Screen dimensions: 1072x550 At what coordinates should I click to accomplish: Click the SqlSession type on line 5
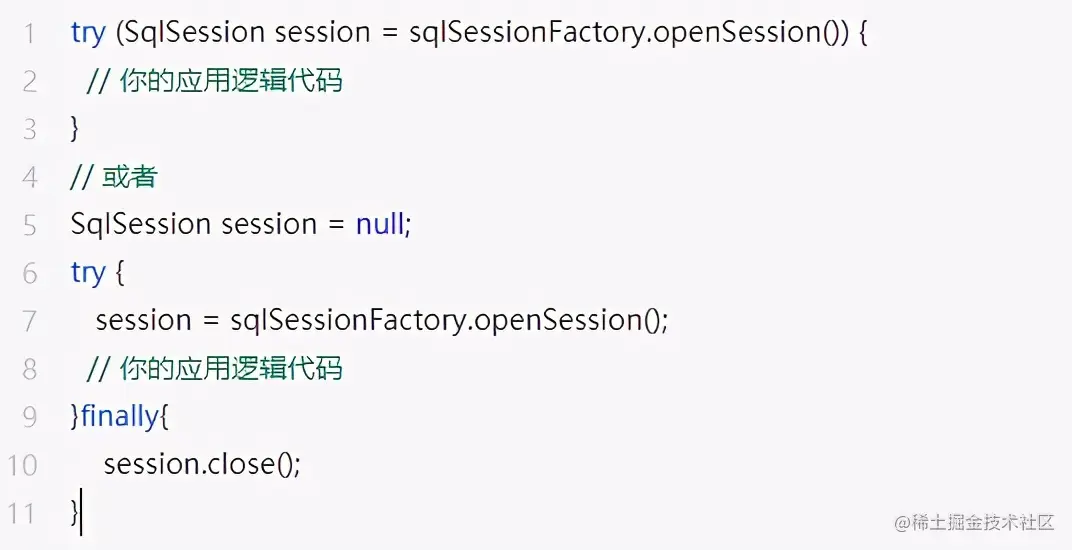pyautogui.click(x=141, y=224)
